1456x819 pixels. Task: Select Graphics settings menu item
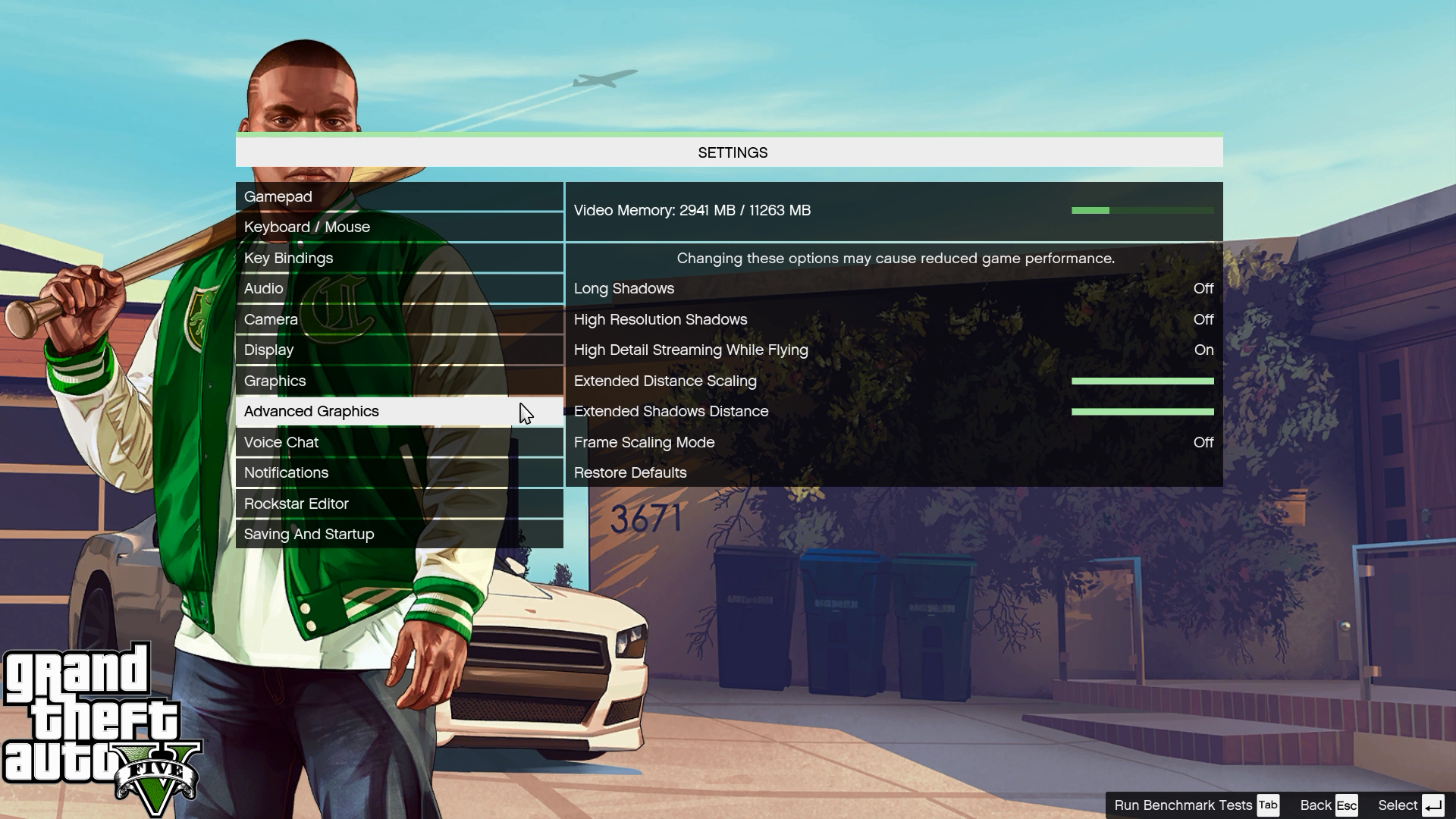(274, 379)
